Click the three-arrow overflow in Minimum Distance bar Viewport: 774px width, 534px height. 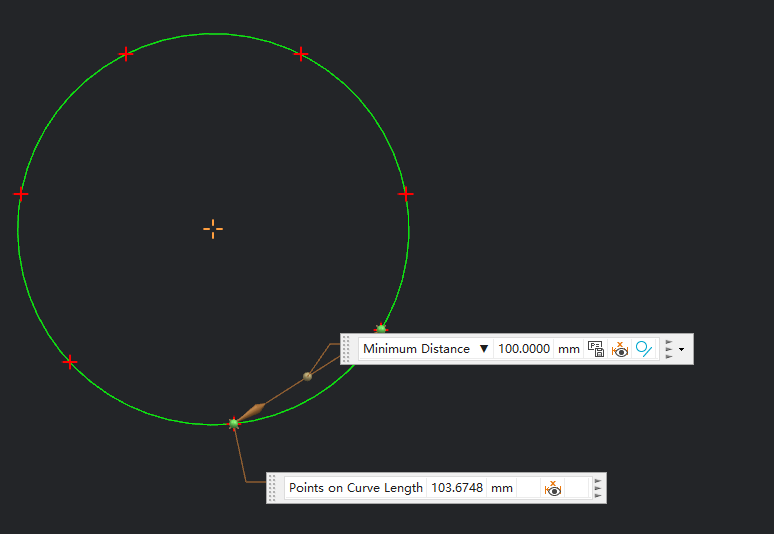(x=669, y=349)
